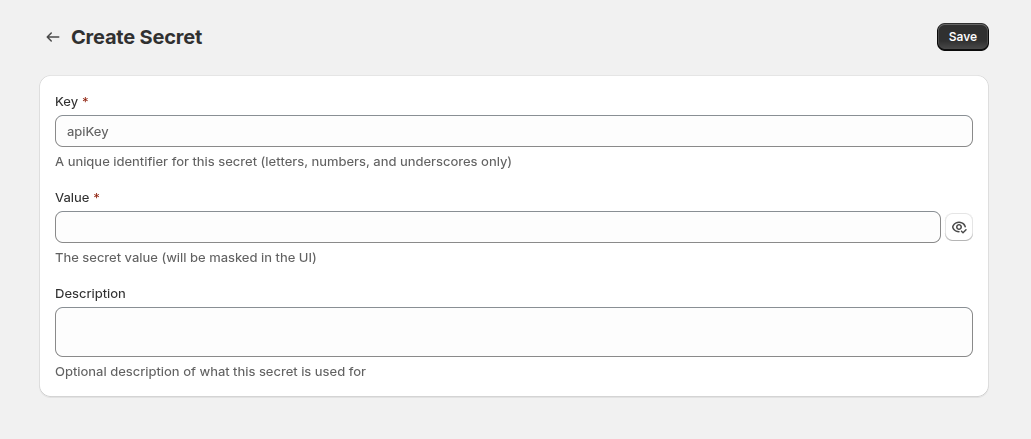
Task: Focus the Description text area
Action: (x=513, y=332)
